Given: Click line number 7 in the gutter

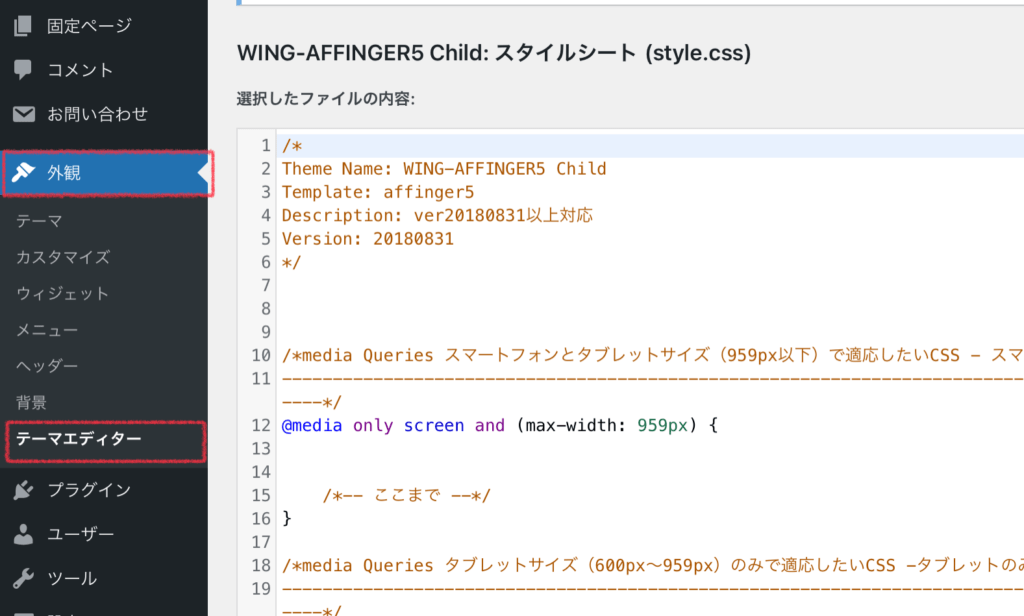Looking at the screenshot, I should click(x=266, y=285).
